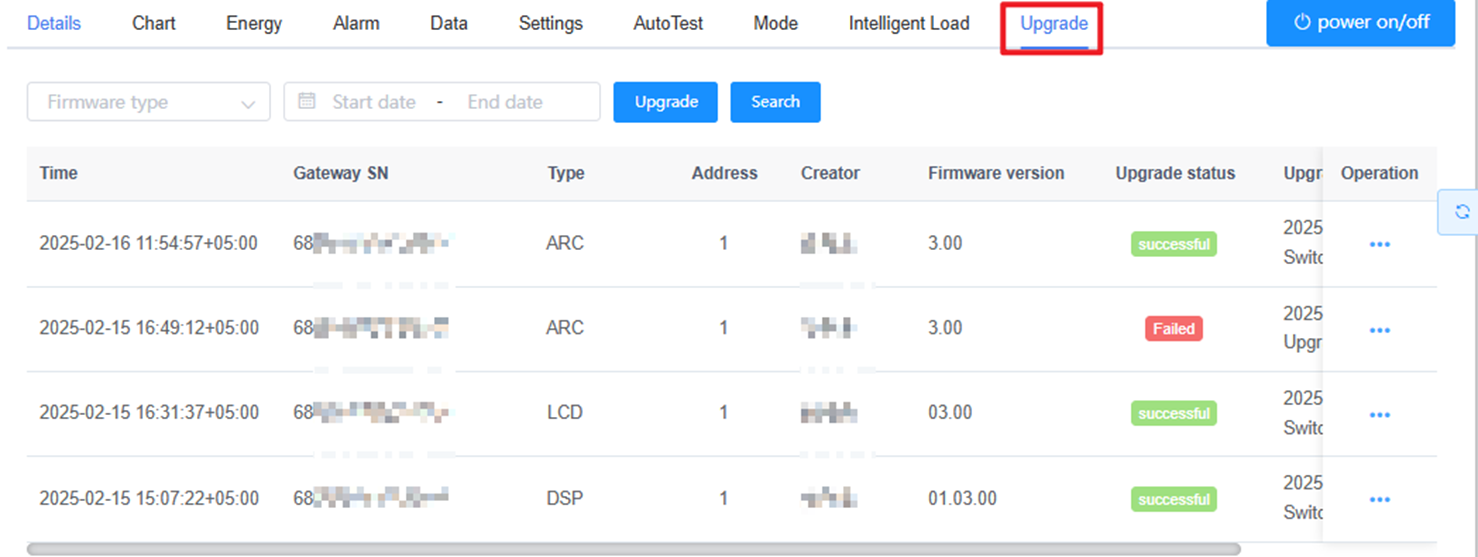This screenshot has height=557, width=1478.
Task: Open the Firmware type dropdown
Action: pyautogui.click(x=149, y=102)
